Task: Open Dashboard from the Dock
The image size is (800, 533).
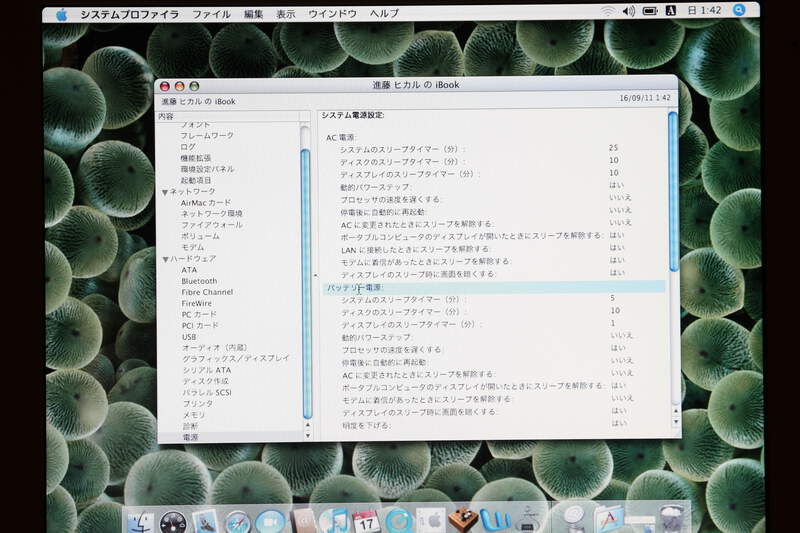Action: pyautogui.click(x=173, y=523)
